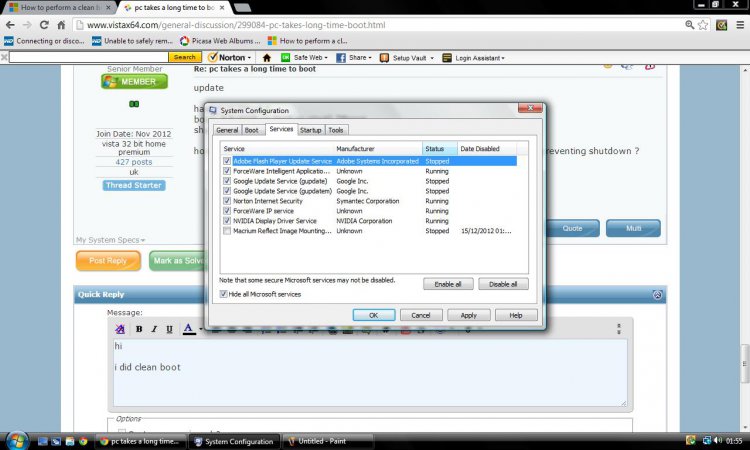Pick the font color A swatch in the editor
The height and width of the screenshot is (450, 750).
point(189,329)
